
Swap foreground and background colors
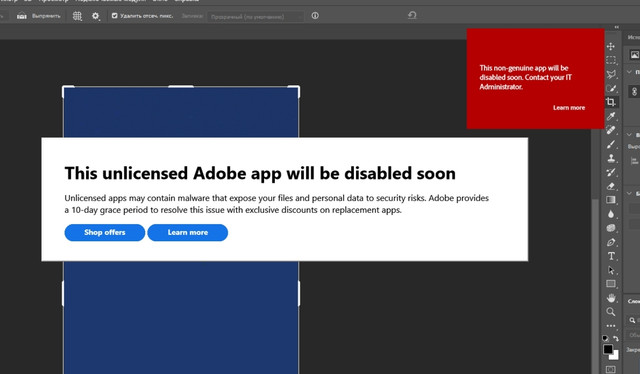tap(616, 338)
